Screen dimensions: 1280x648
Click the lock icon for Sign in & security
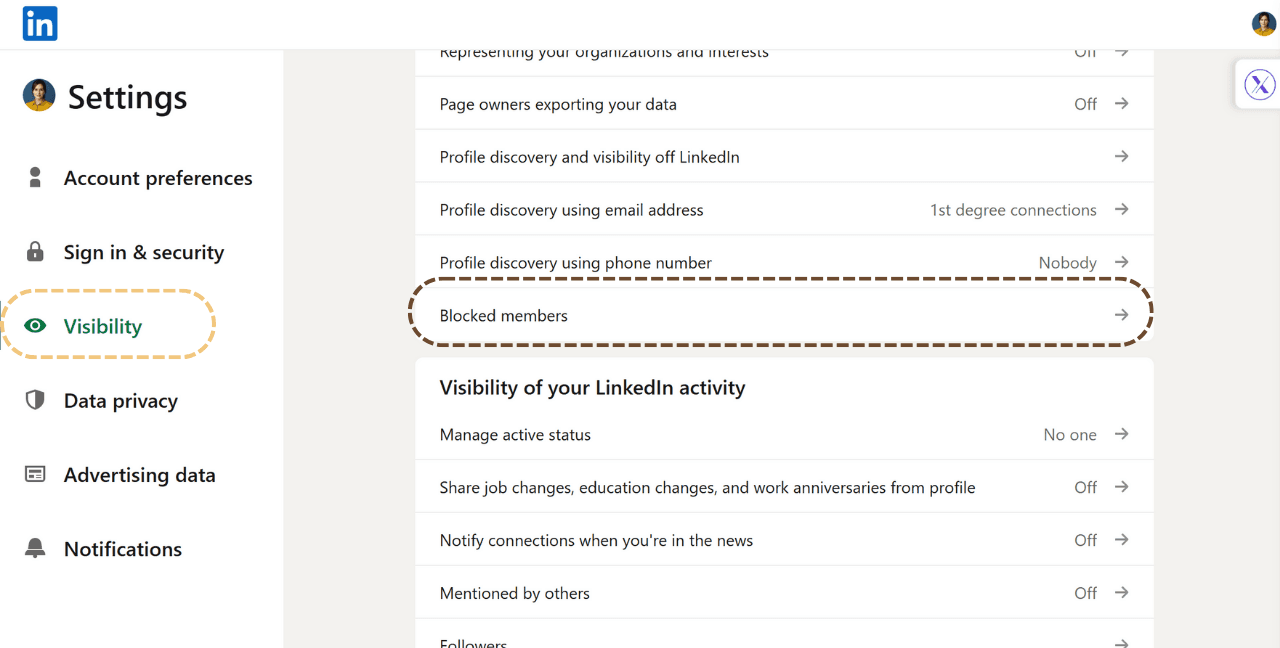point(35,252)
